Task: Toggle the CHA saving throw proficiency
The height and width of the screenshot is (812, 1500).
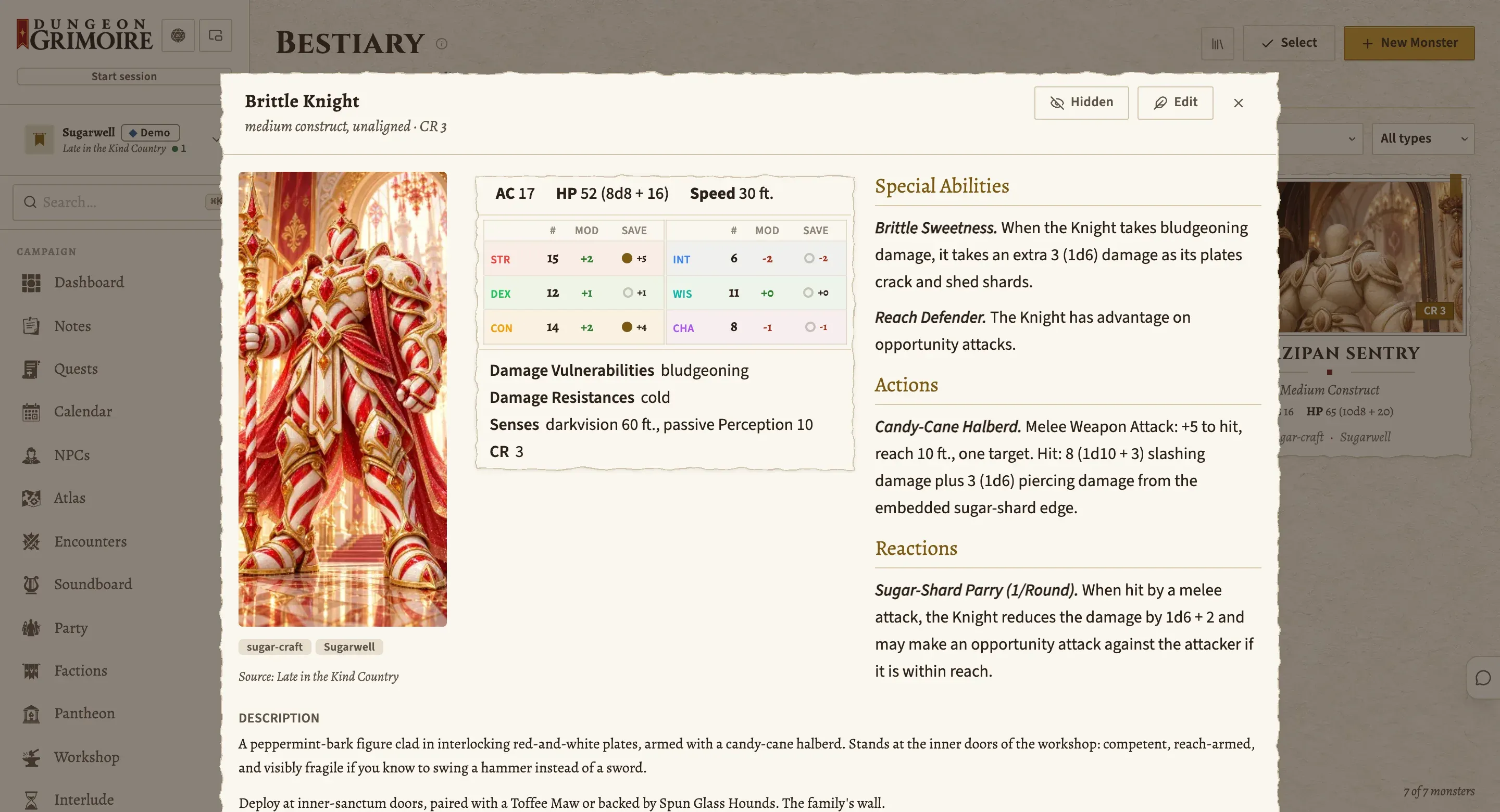Action: pyautogui.click(x=810, y=327)
